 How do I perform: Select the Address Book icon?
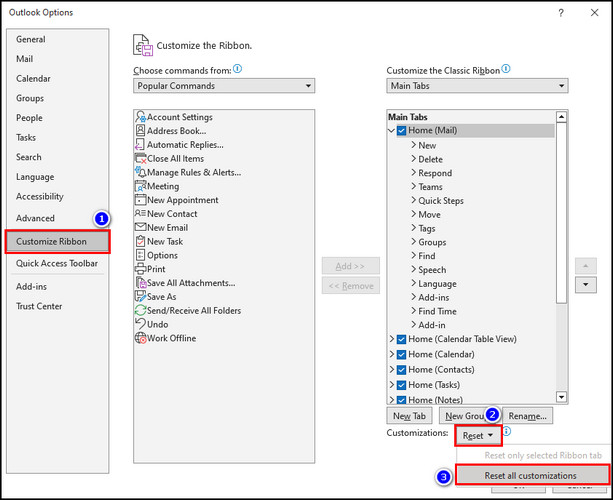point(139,131)
